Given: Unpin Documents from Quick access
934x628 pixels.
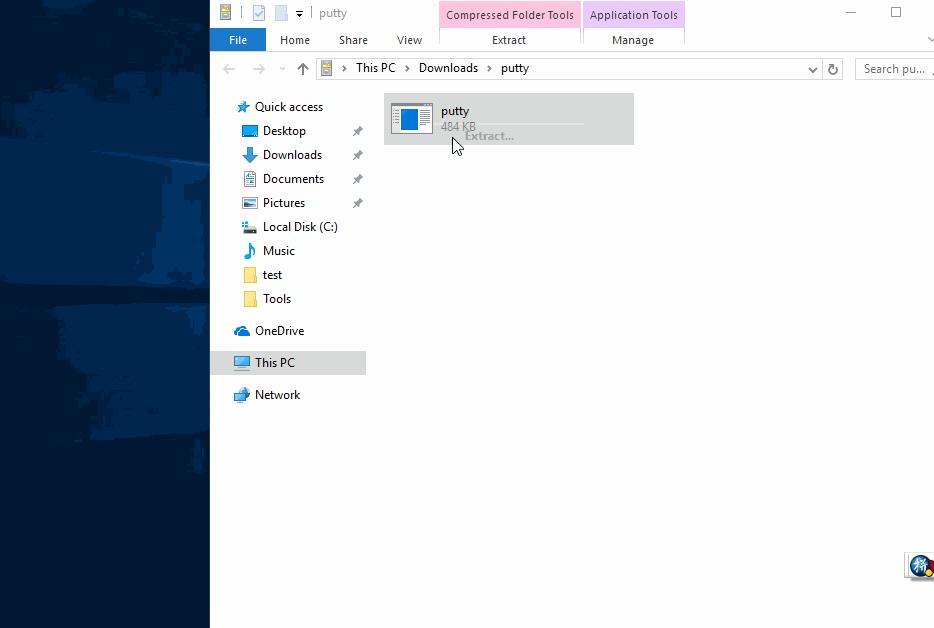Looking at the screenshot, I should [357, 179].
